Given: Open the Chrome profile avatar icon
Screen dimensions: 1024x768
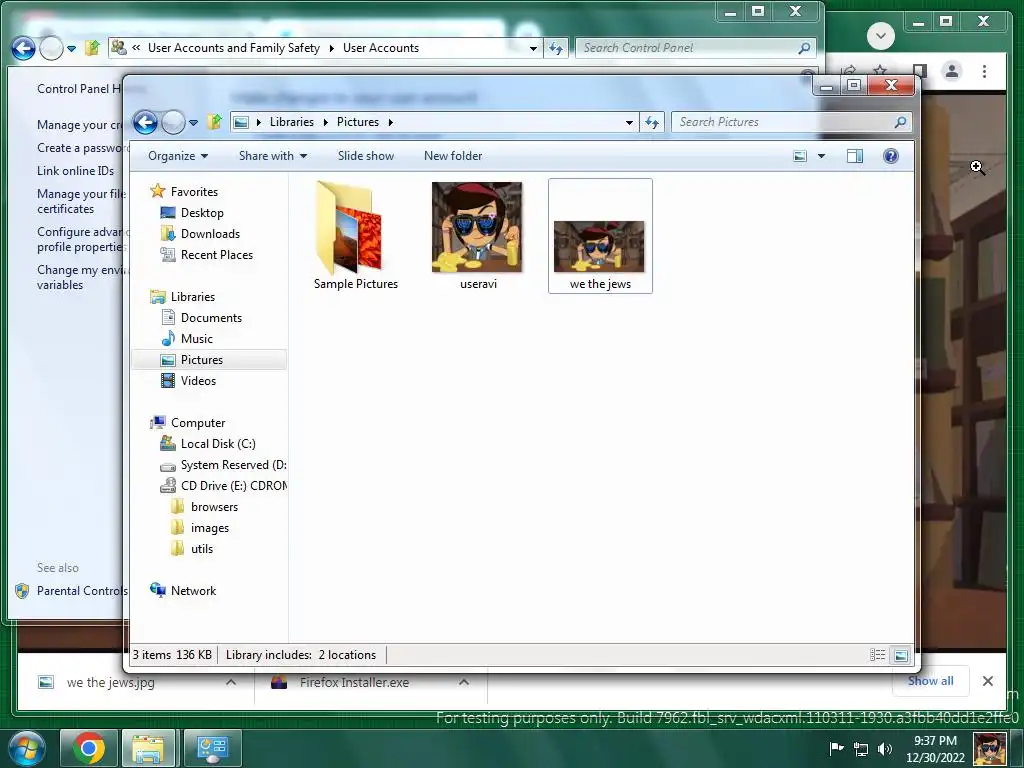Looking at the screenshot, I should pyautogui.click(x=952, y=71).
